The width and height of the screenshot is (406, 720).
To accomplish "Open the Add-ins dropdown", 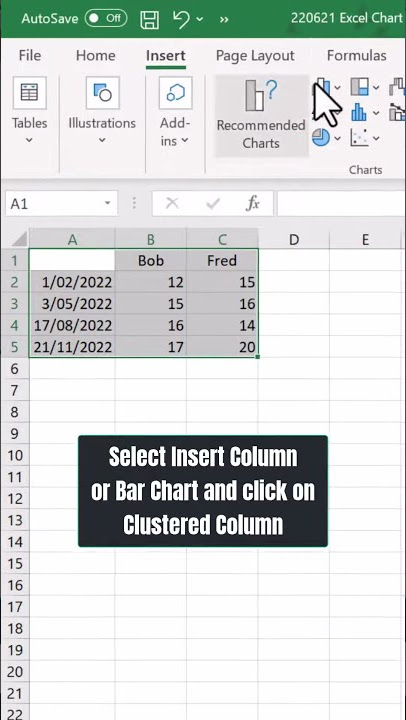I will 175,112.
